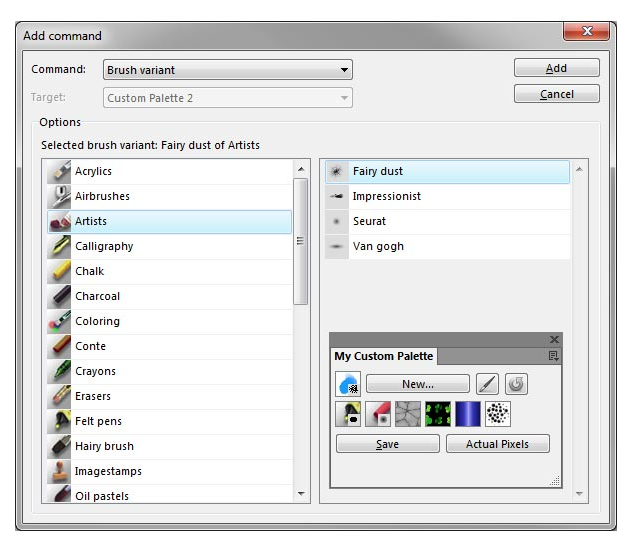The height and width of the screenshot is (541, 626).
Task: Click the brush category scrollbar thumb
Action: click(x=300, y=241)
